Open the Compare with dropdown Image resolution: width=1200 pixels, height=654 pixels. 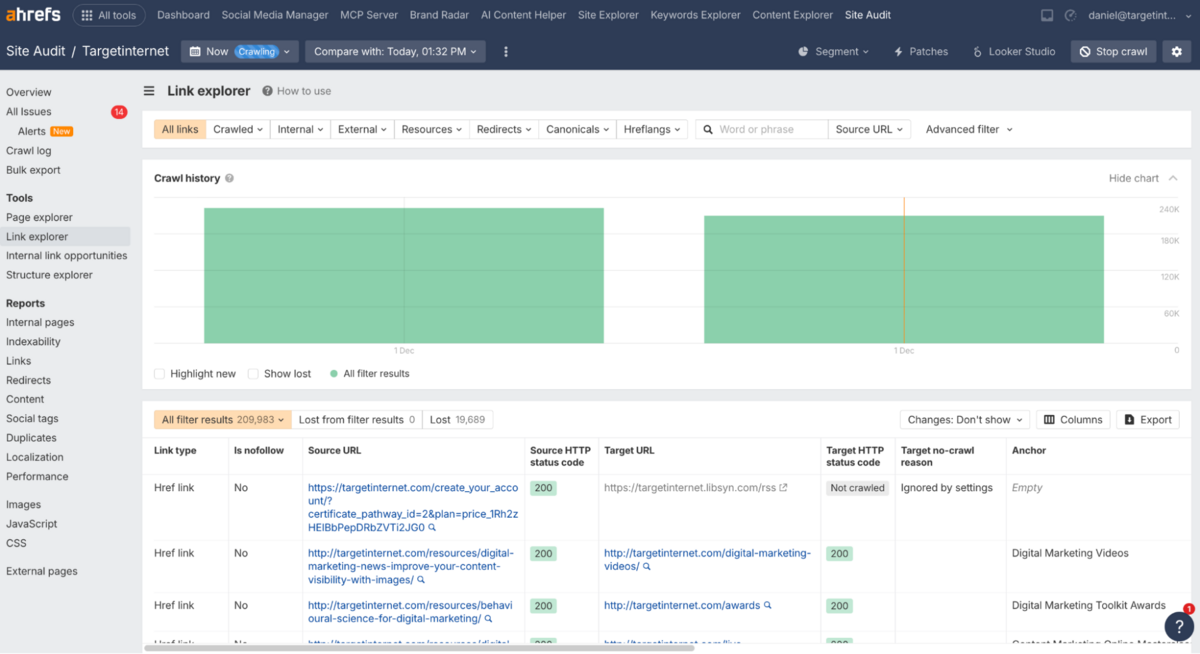point(394,51)
